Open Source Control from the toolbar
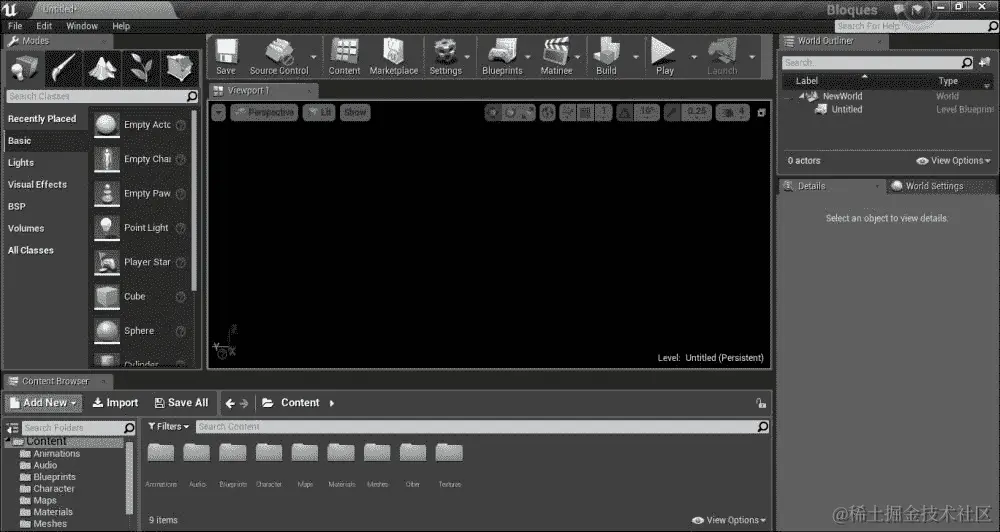This screenshot has width=1000, height=532. 279,57
